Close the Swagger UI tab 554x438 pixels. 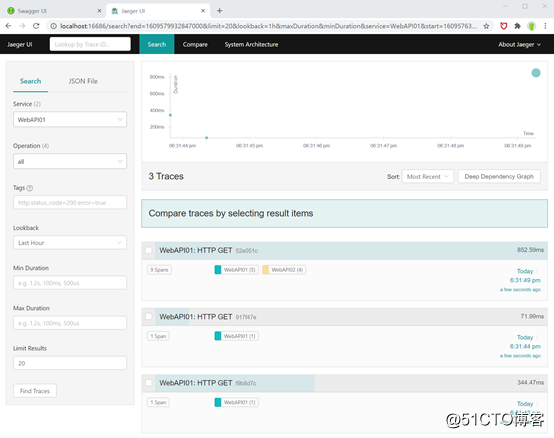click(x=99, y=11)
